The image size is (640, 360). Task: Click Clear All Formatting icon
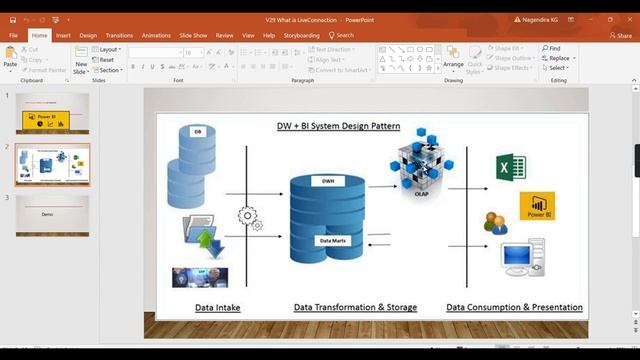click(x=231, y=53)
